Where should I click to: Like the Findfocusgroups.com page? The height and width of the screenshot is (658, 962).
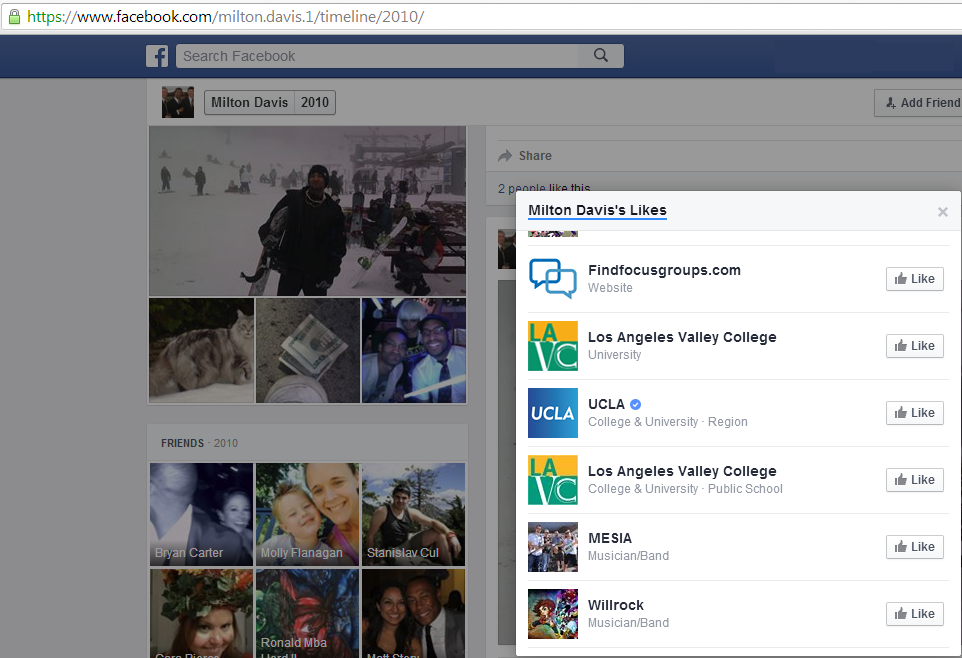click(x=914, y=279)
